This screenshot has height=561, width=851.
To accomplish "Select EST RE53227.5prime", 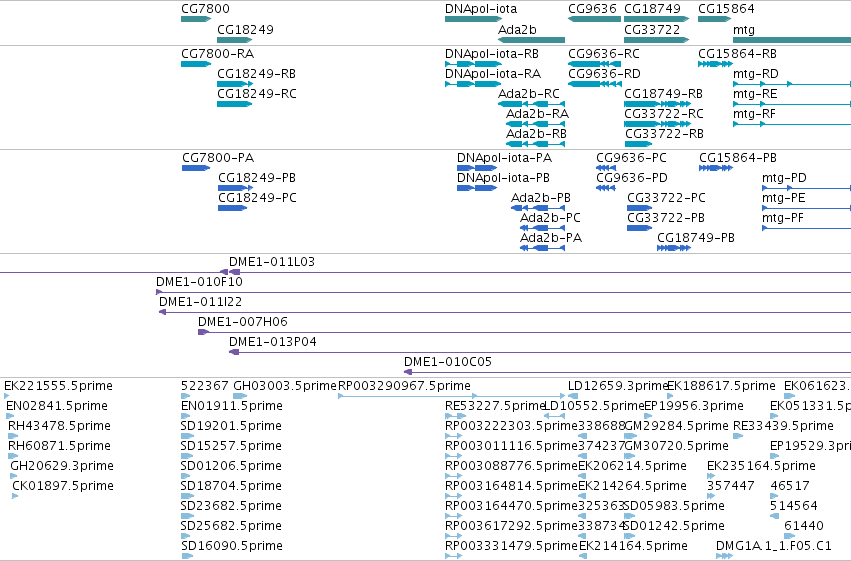I will pyautogui.click(x=455, y=416).
